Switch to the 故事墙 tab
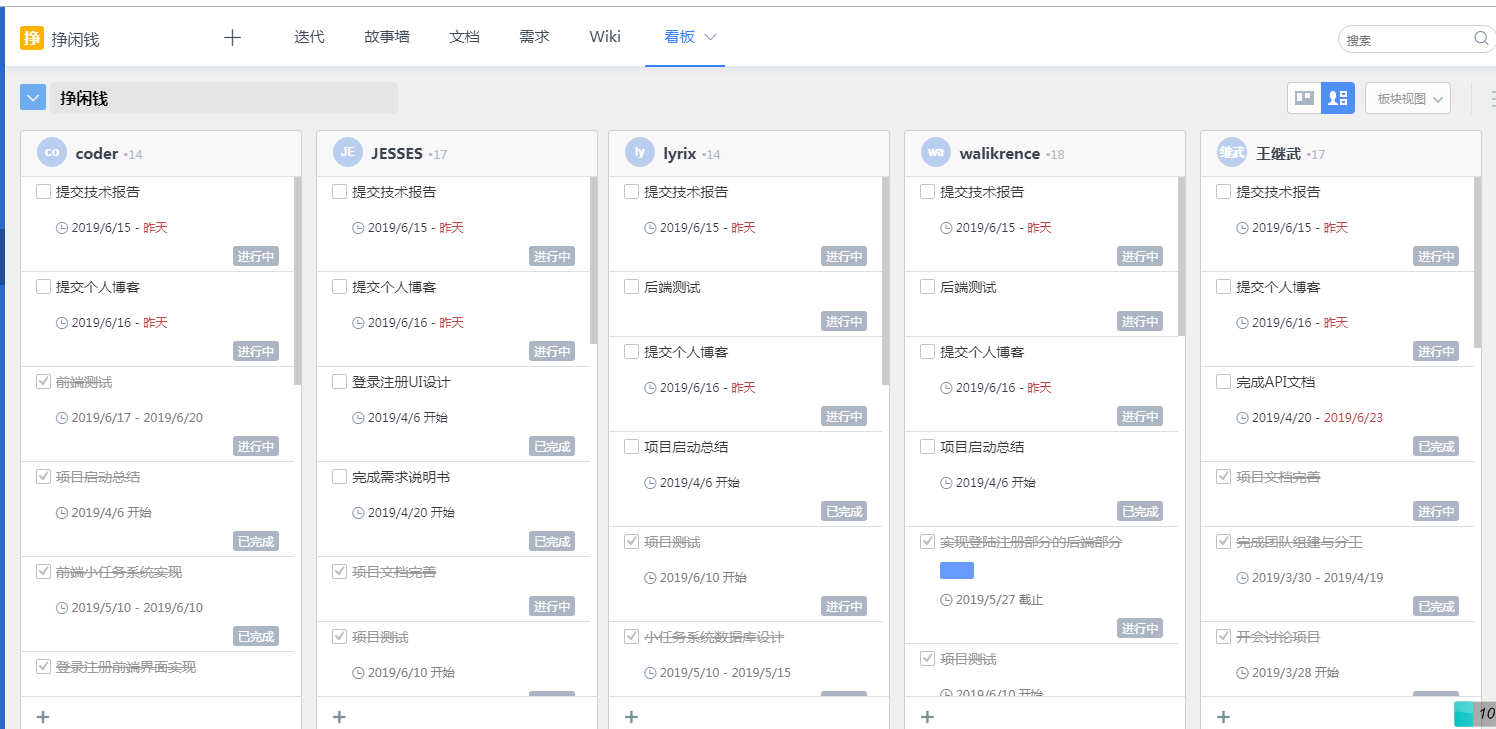 click(x=386, y=37)
